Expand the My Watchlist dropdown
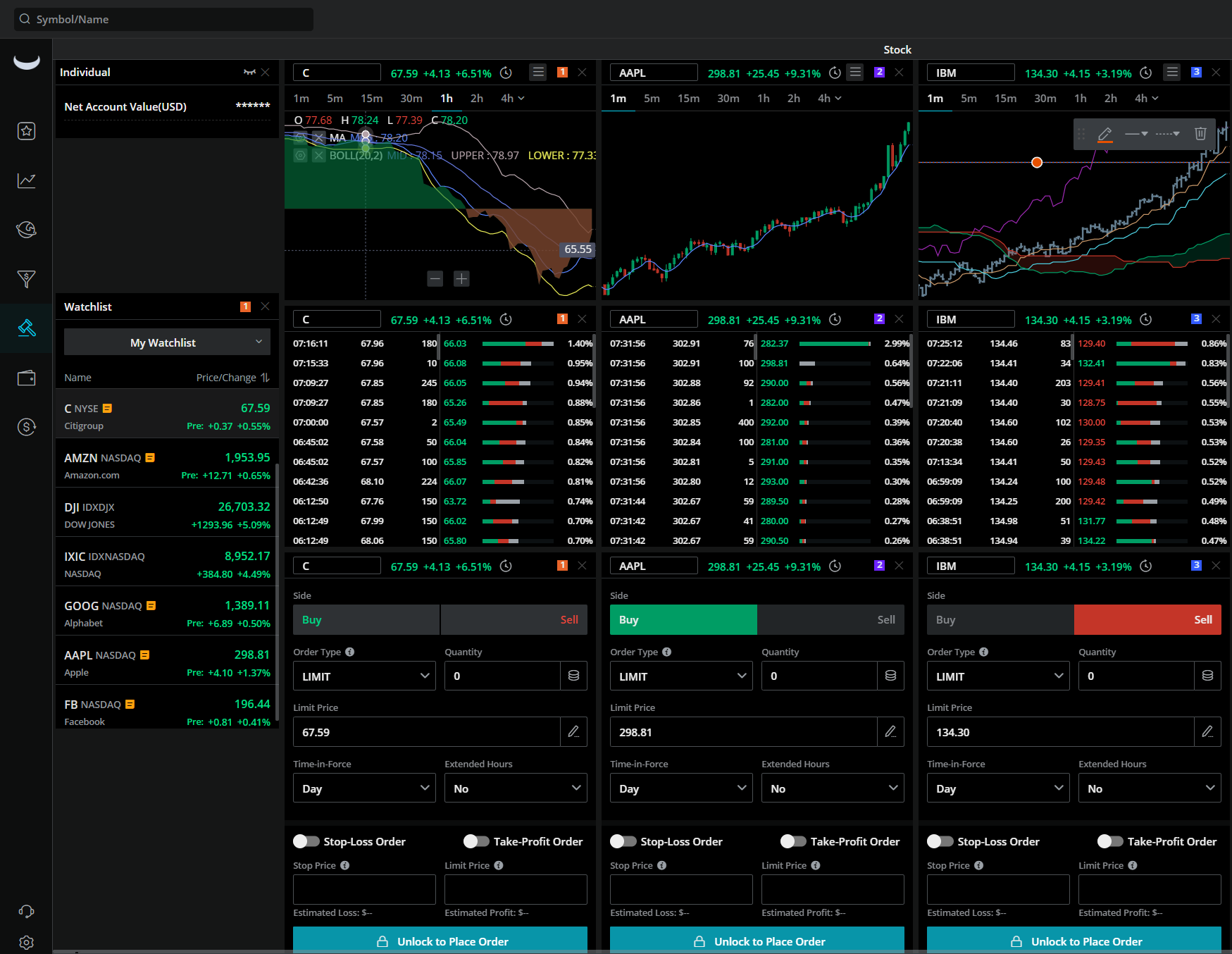 [167, 342]
